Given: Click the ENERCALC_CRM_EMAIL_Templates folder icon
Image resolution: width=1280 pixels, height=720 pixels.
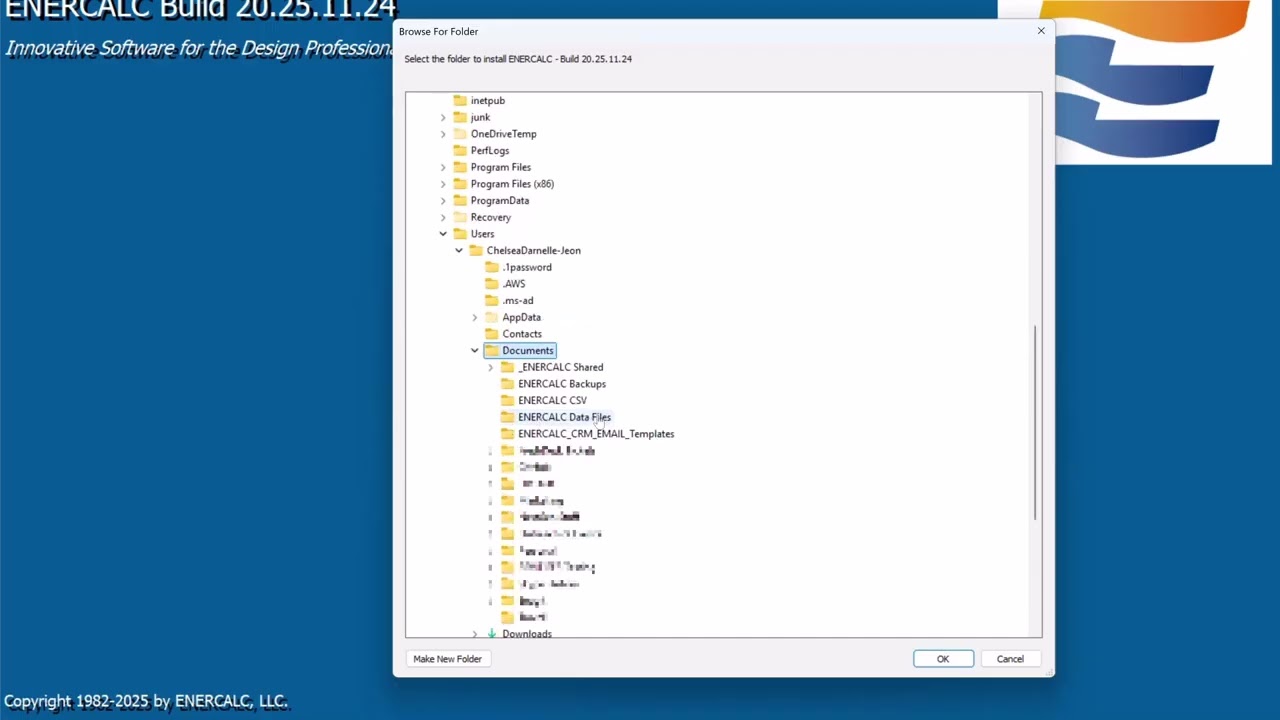Looking at the screenshot, I should pos(508,434).
